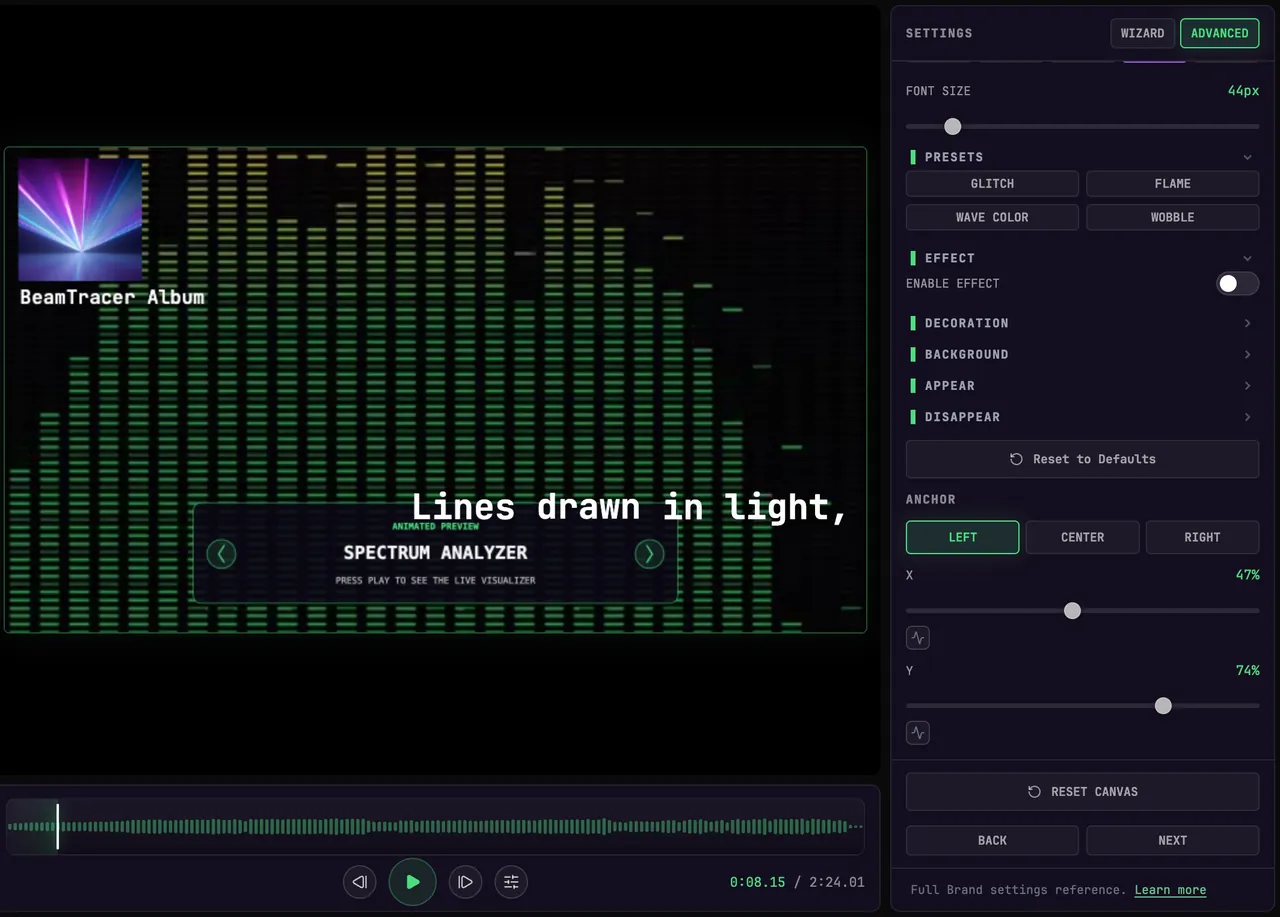This screenshot has width=1280, height=917.
Task: Toggle the Enable Effect switch
Action: pyautogui.click(x=1237, y=284)
